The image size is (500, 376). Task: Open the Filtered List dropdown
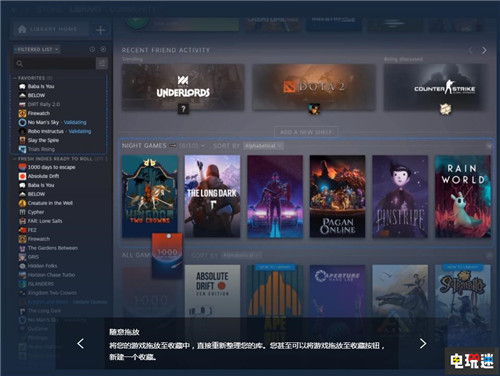pos(37,49)
